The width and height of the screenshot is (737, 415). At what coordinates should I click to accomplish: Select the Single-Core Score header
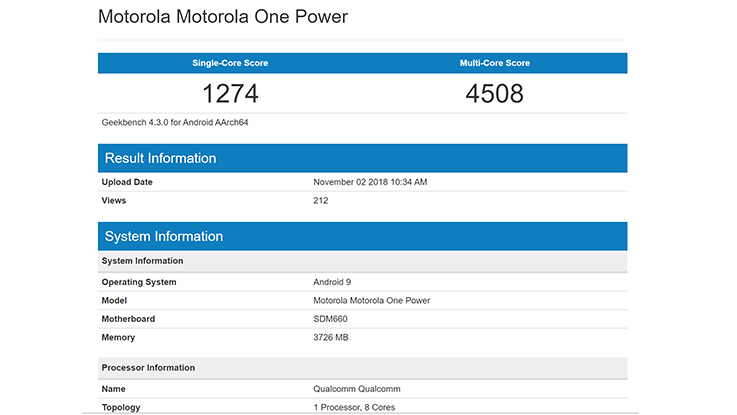(230, 63)
